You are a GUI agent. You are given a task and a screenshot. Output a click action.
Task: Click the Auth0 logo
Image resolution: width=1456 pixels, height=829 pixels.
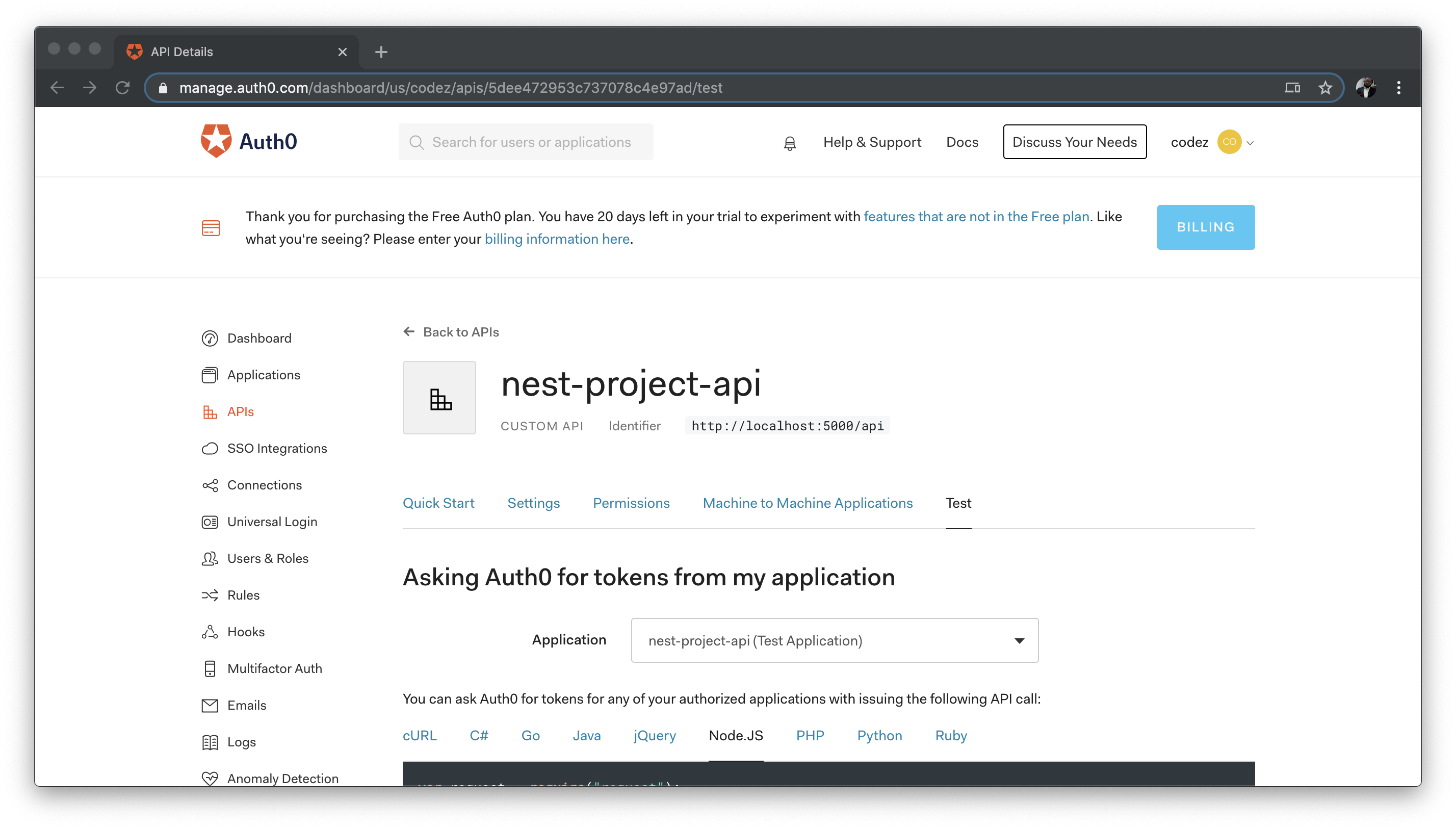click(x=249, y=141)
